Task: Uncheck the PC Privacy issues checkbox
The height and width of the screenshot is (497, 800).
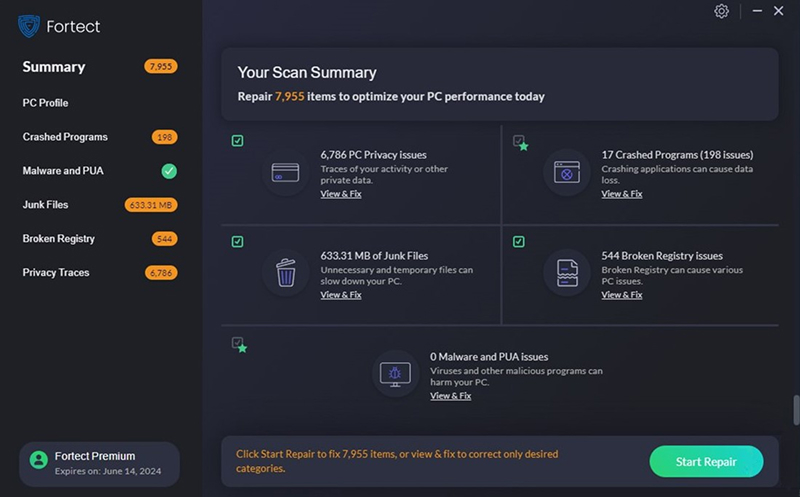Action: 237,140
